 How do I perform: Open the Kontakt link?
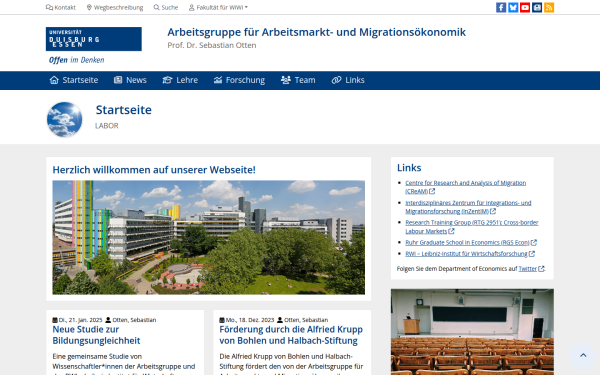pos(60,7)
